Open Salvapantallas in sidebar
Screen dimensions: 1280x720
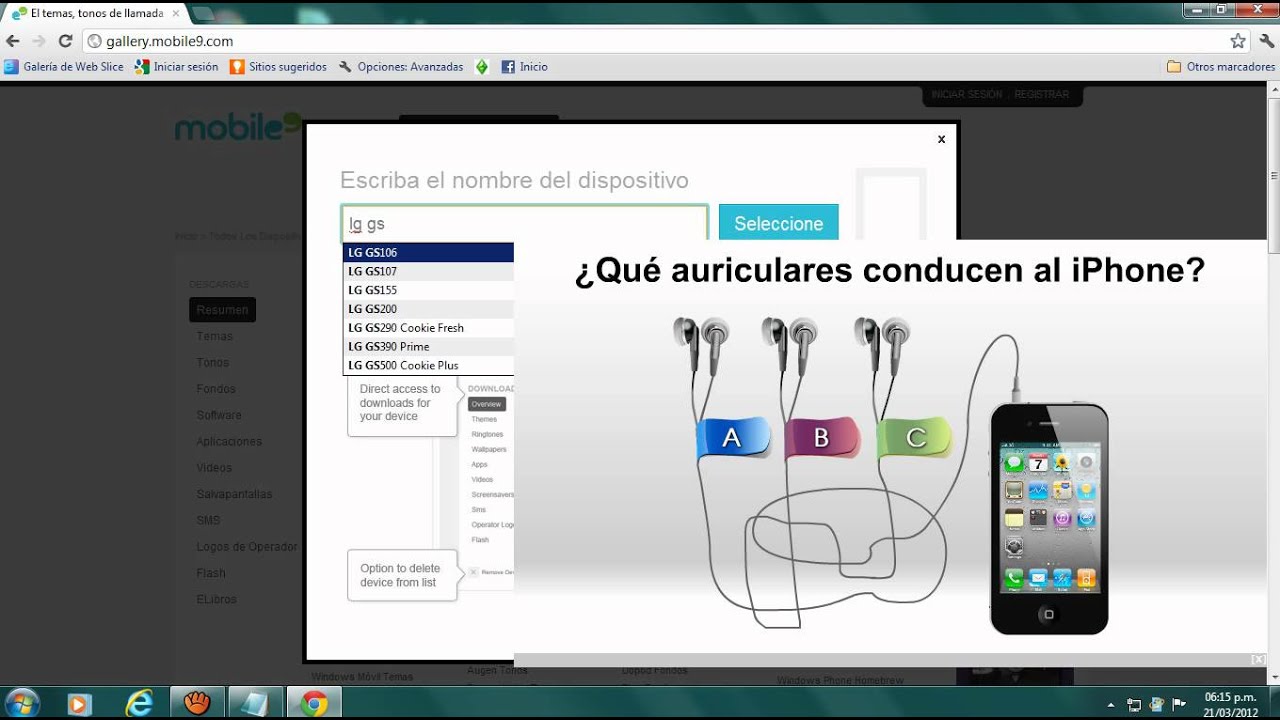pyautogui.click(x=234, y=494)
